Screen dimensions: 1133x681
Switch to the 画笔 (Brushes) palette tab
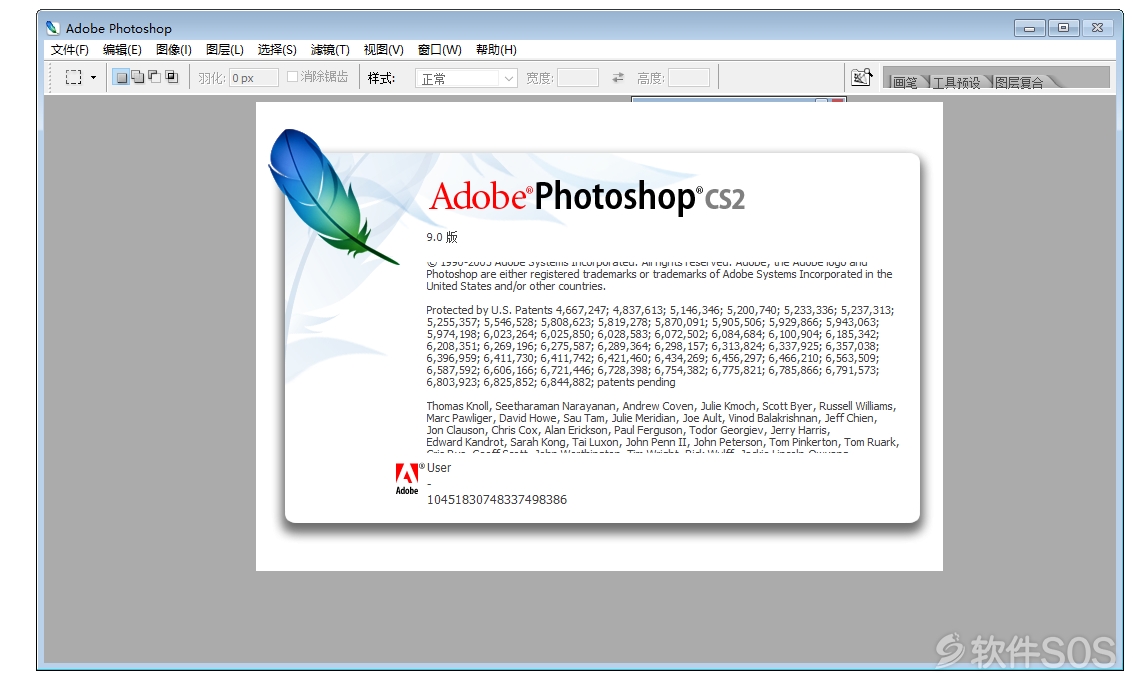905,82
